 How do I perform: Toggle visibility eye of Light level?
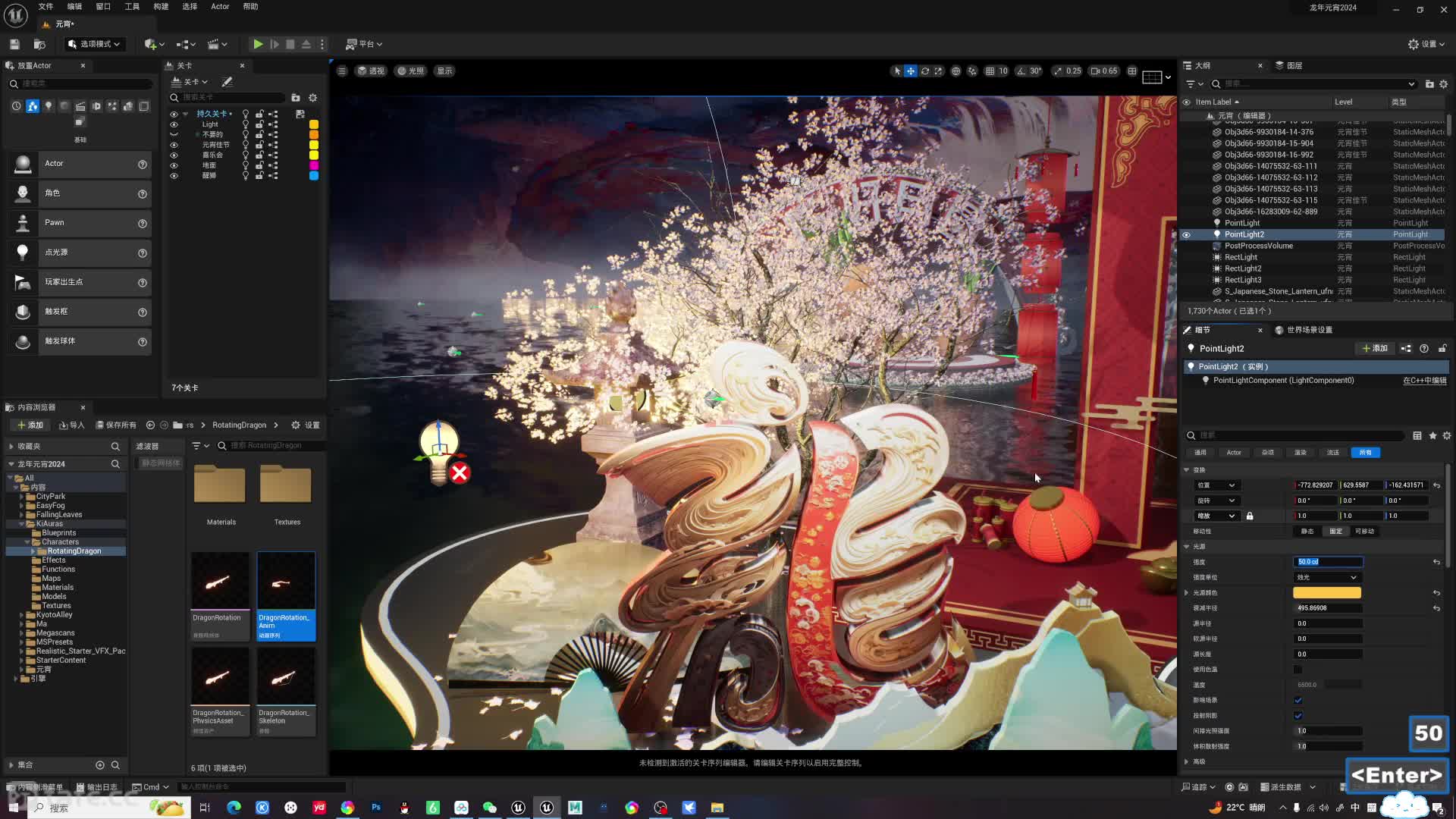pos(174,124)
